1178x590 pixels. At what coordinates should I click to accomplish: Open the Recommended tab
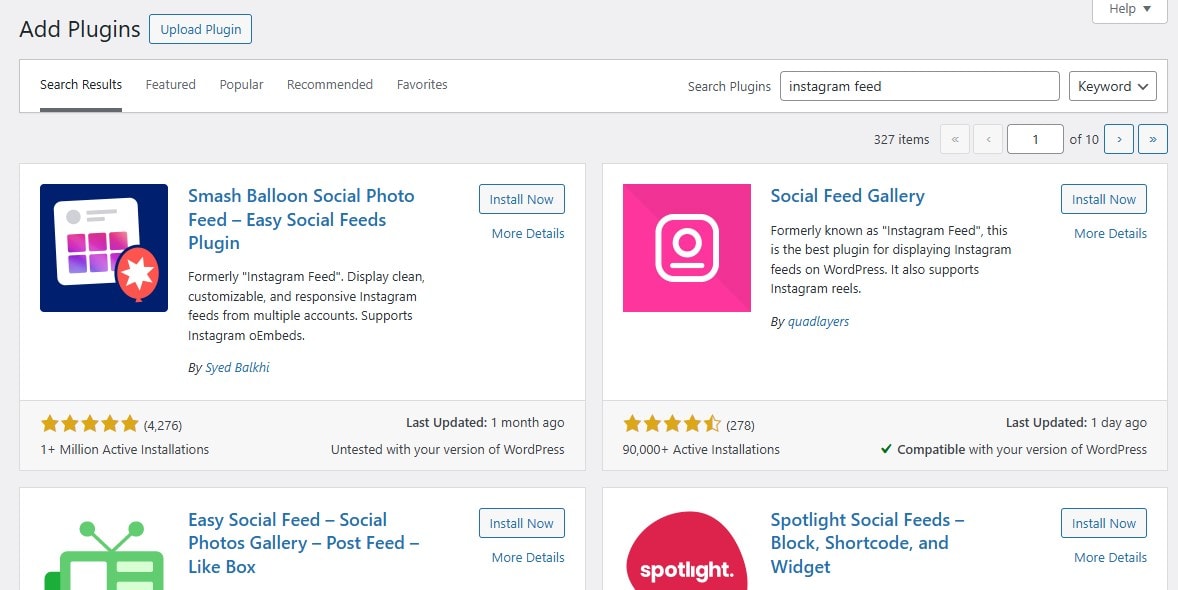330,85
